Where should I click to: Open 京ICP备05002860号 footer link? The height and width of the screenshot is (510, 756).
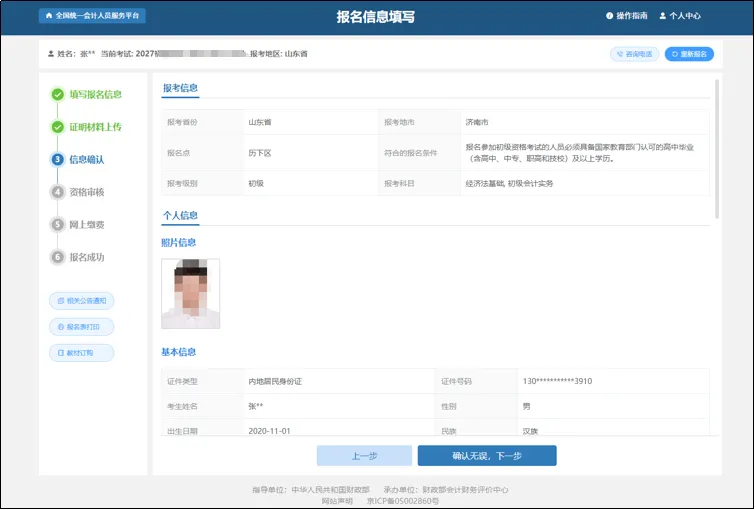[x=403, y=501]
